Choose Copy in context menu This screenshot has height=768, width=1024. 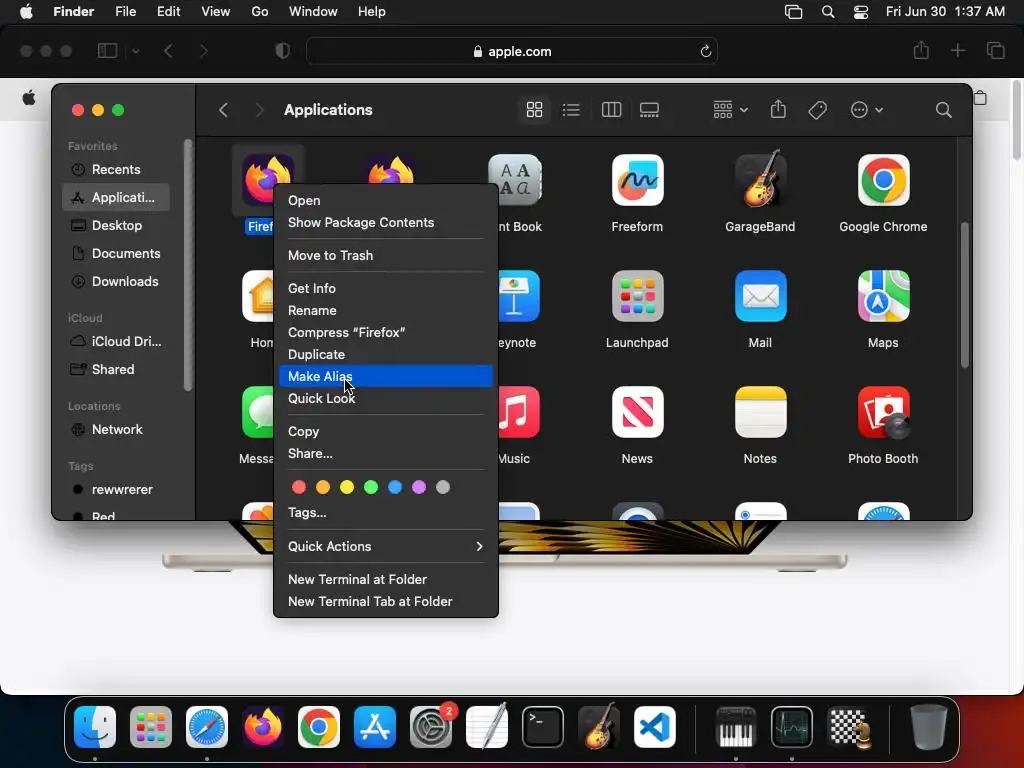tap(385, 431)
